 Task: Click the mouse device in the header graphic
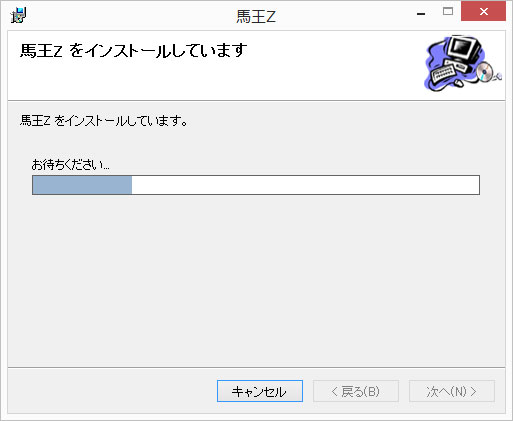pyautogui.click(x=459, y=82)
